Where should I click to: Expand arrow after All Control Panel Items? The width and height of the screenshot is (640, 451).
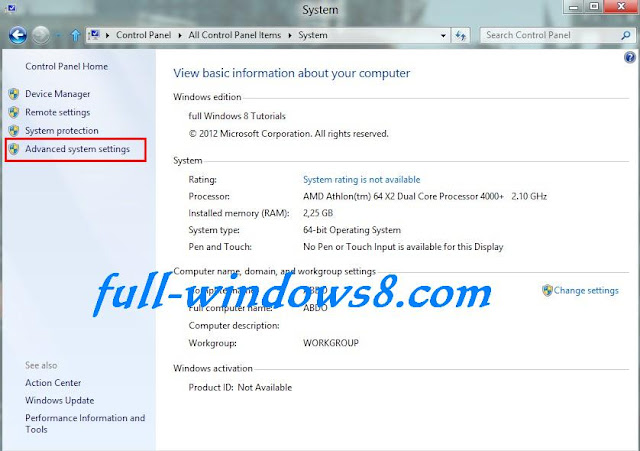click(290, 36)
